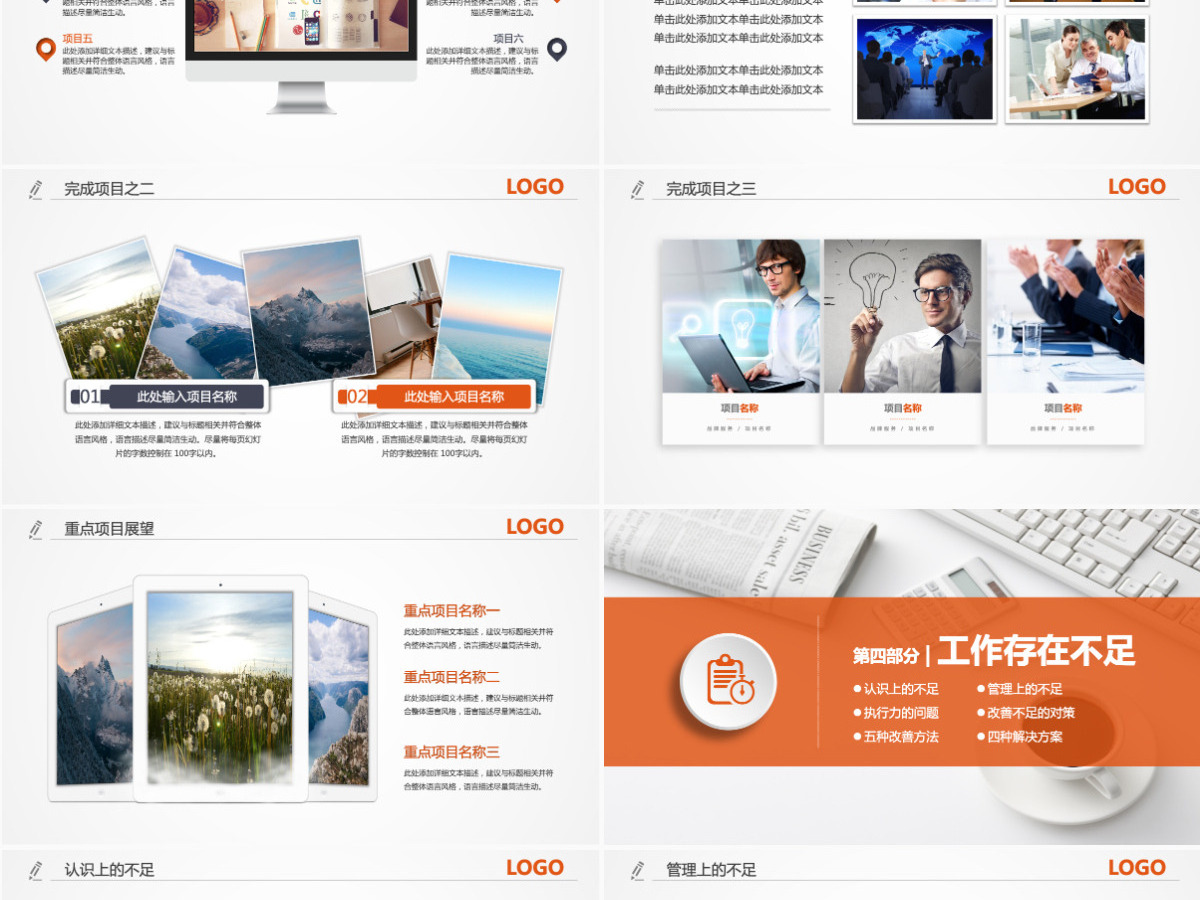Click the pencil icon next to 管理上的不足 title
Screen dimensions: 1200x900
click(x=638, y=870)
